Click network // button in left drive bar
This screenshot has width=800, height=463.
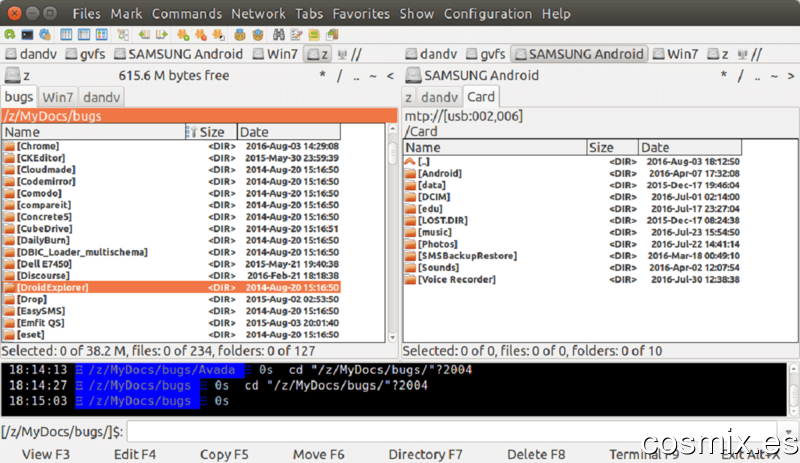click(350, 54)
